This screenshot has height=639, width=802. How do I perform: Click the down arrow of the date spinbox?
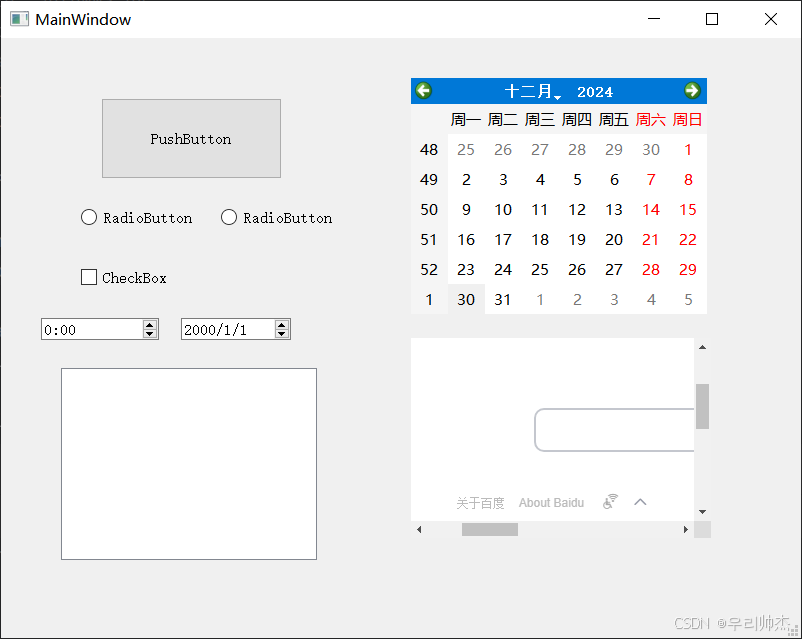(x=281, y=333)
